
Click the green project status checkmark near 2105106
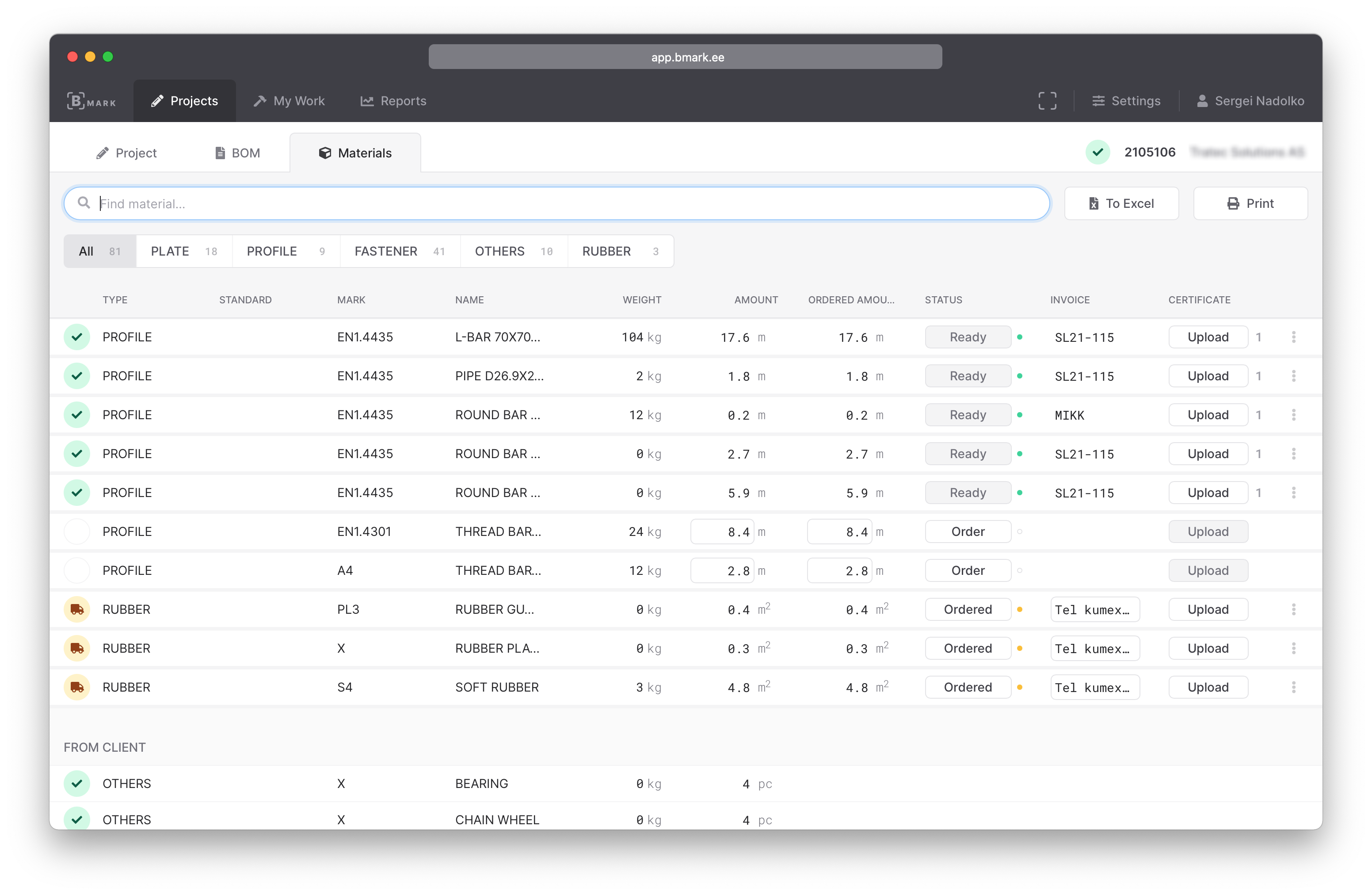(x=1098, y=152)
